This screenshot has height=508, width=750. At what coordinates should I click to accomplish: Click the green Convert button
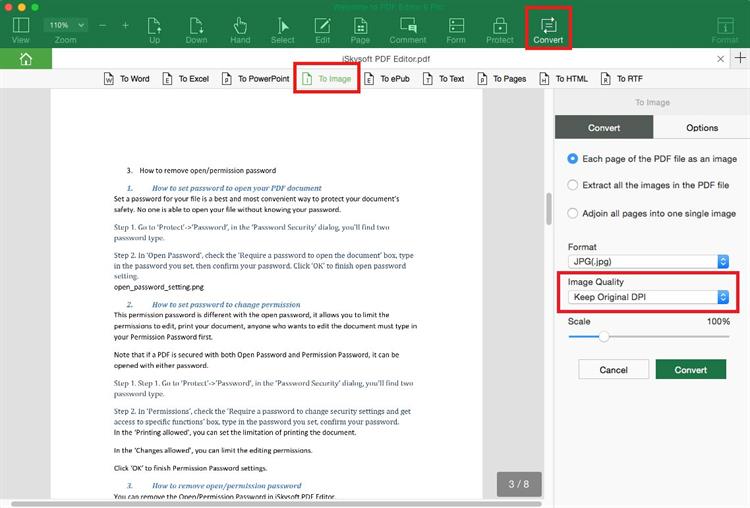tap(691, 370)
